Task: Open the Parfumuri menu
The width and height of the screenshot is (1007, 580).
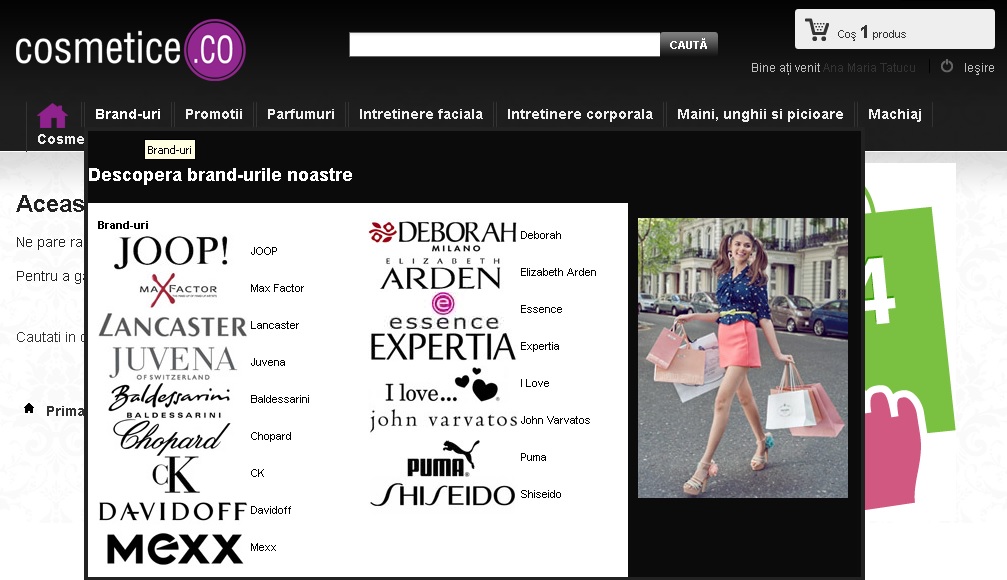Action: (301, 114)
